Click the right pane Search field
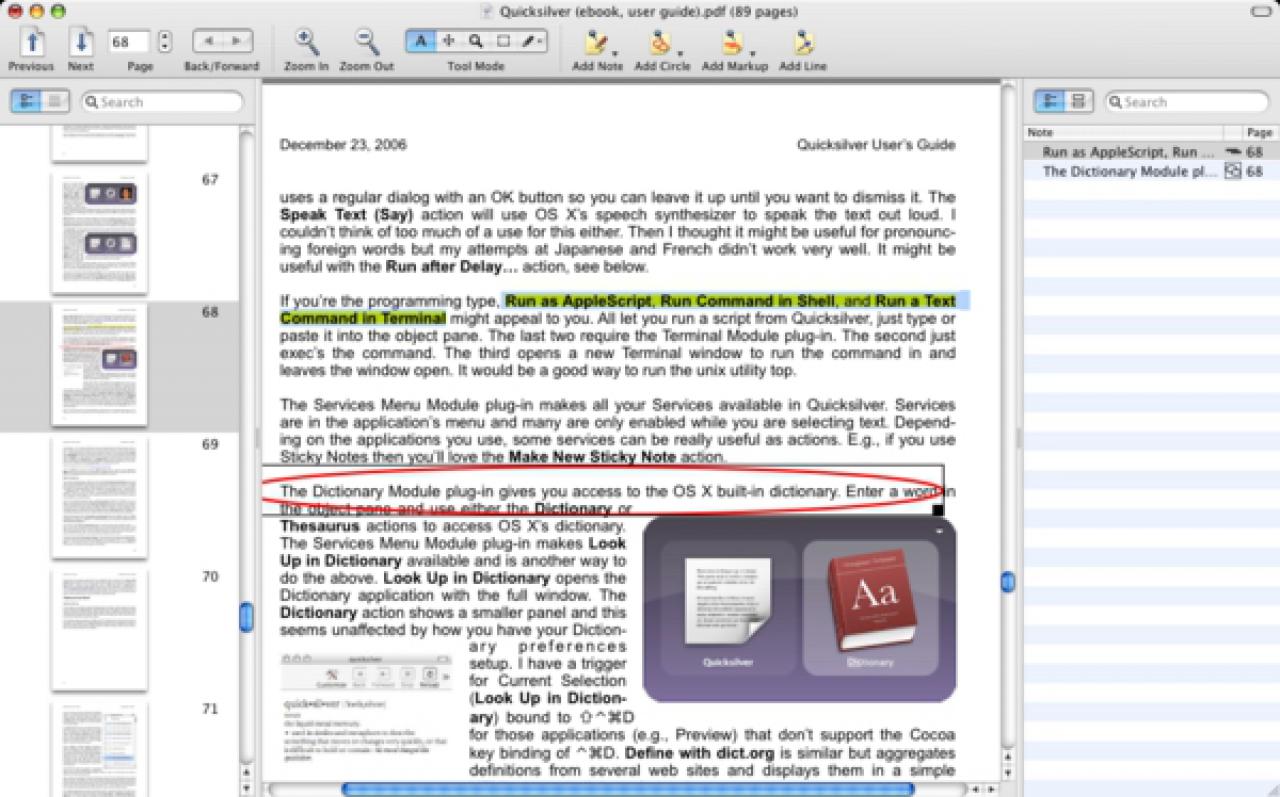 (x=1186, y=102)
